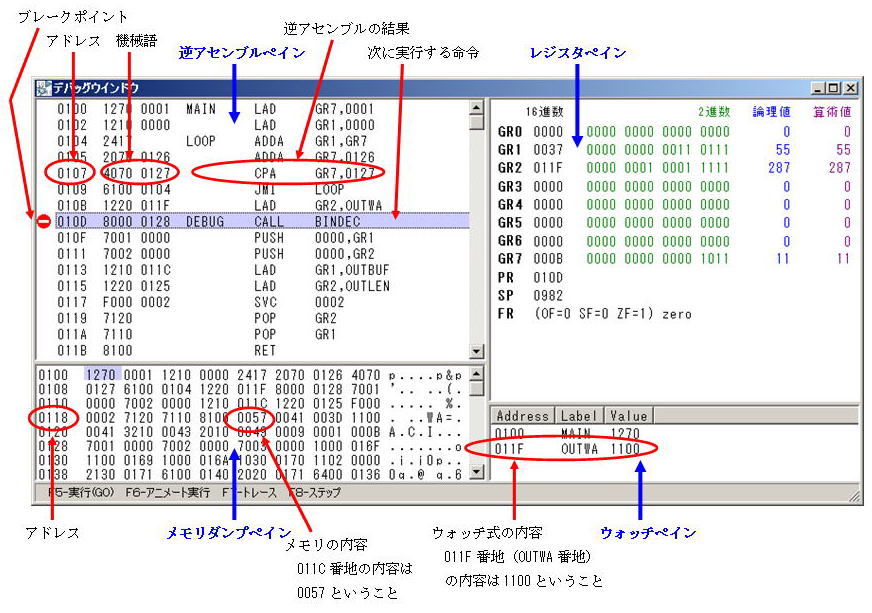The height and width of the screenshot is (613, 872).
Task: Click the Label column header in watch pane
Action: coord(578,415)
